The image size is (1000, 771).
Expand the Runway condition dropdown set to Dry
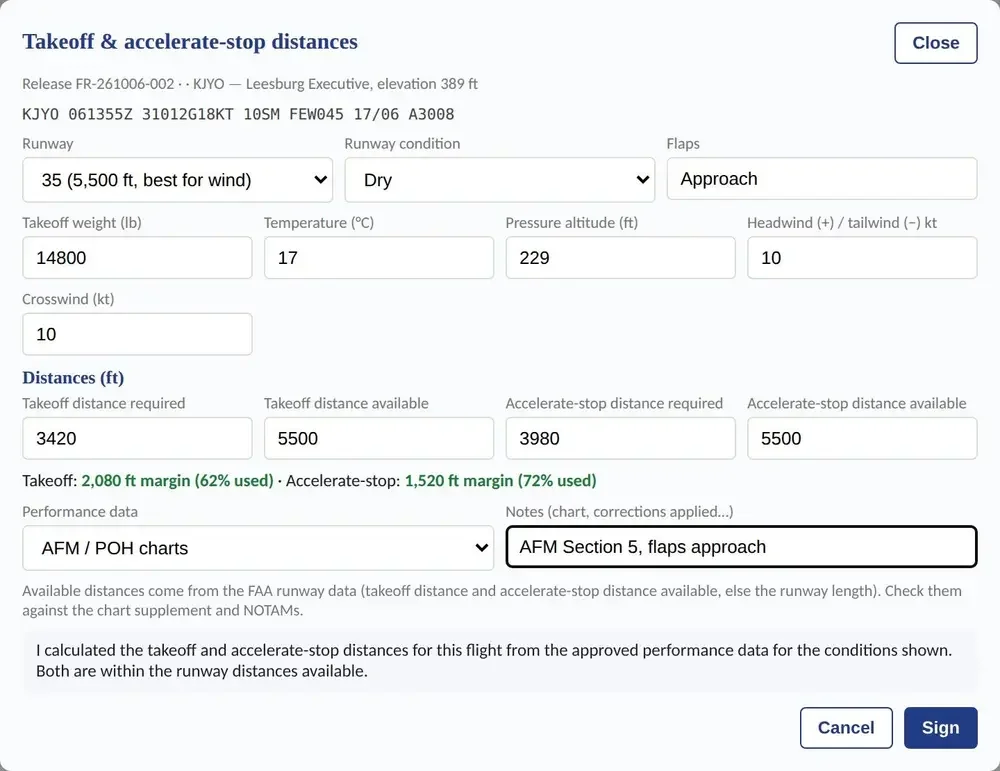click(499, 180)
